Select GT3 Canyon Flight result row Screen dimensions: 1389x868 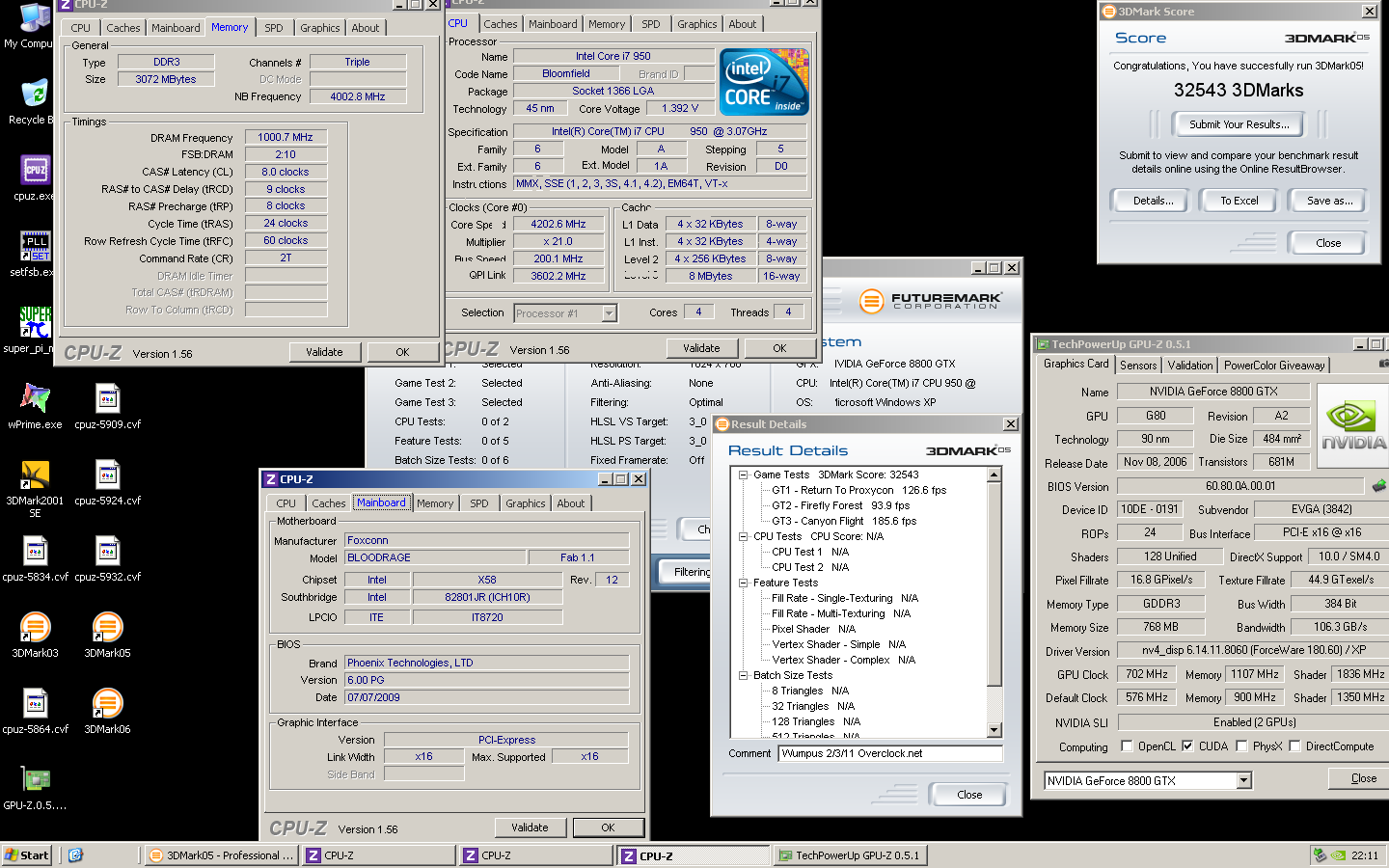click(x=843, y=521)
